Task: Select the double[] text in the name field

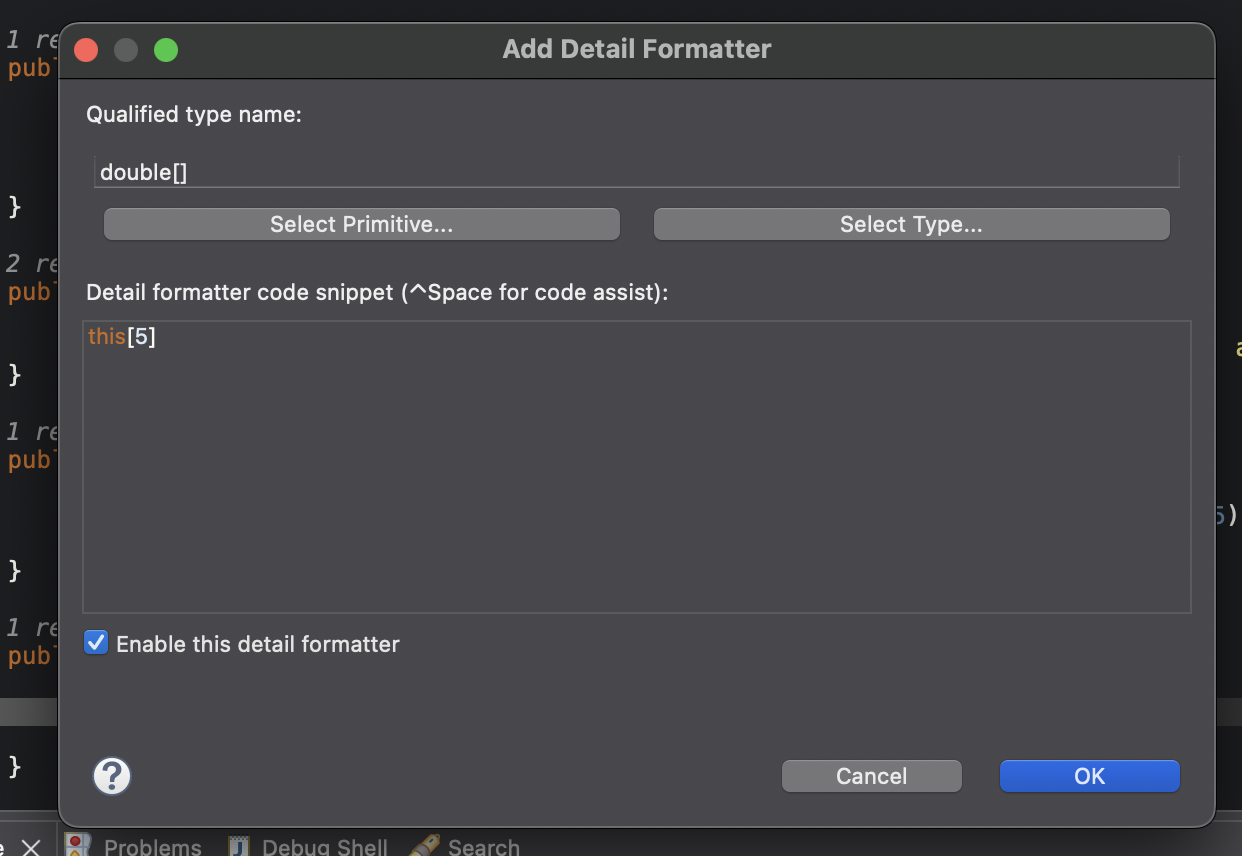Action: tap(143, 171)
